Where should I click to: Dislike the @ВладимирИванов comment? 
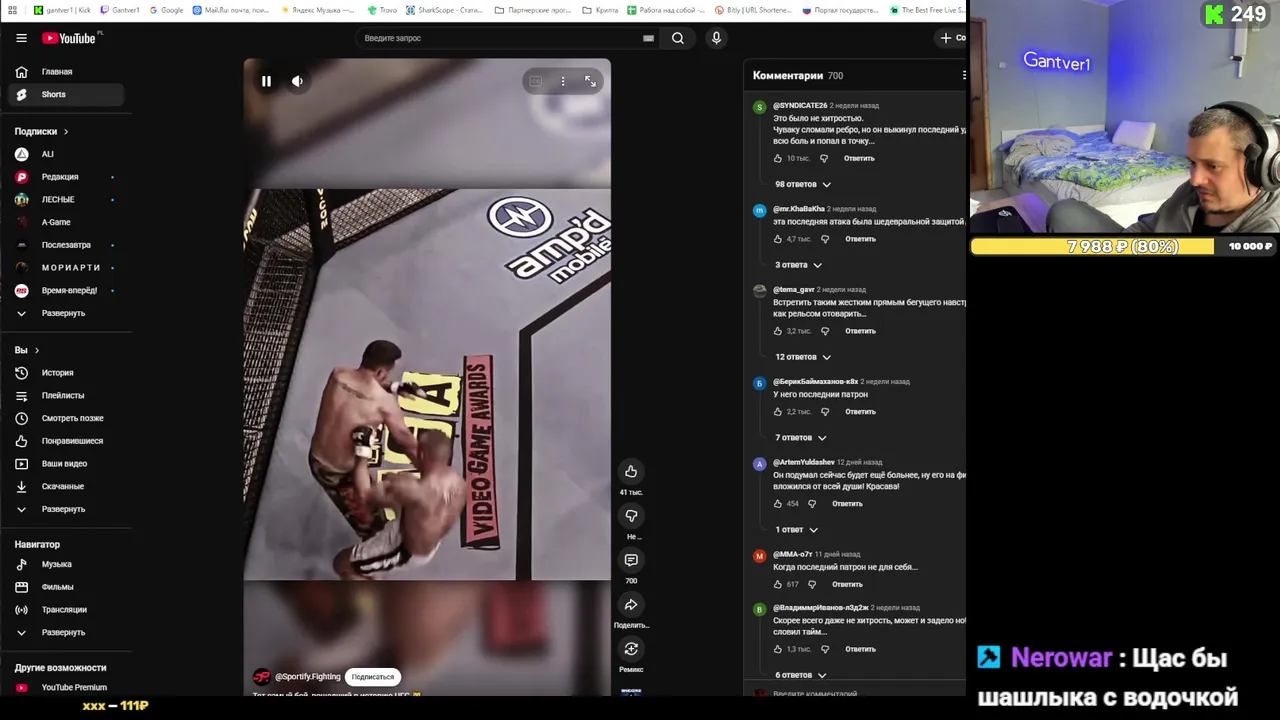pos(825,649)
